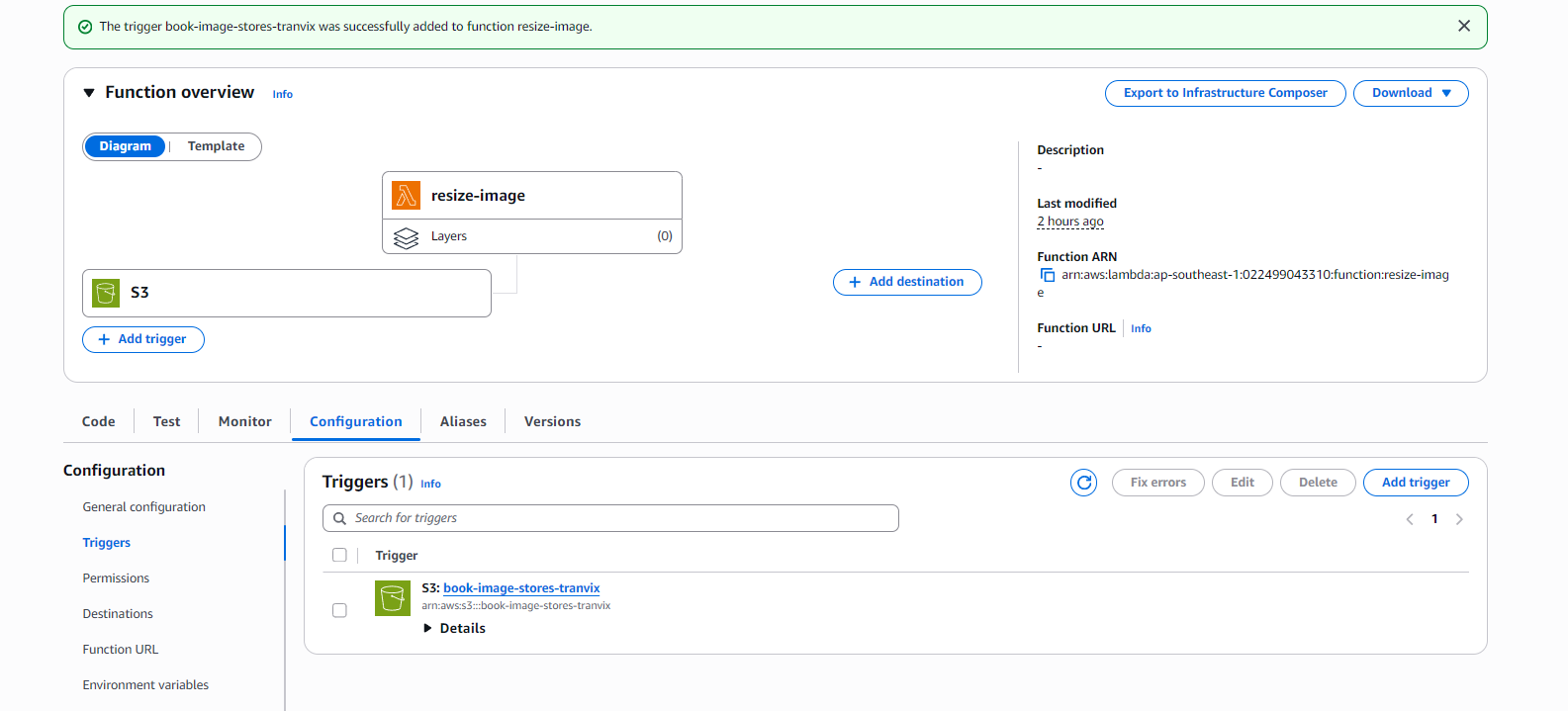This screenshot has height=711, width=1568.
Task: Click the '2 hours ago' last modified text
Action: coord(1070,222)
